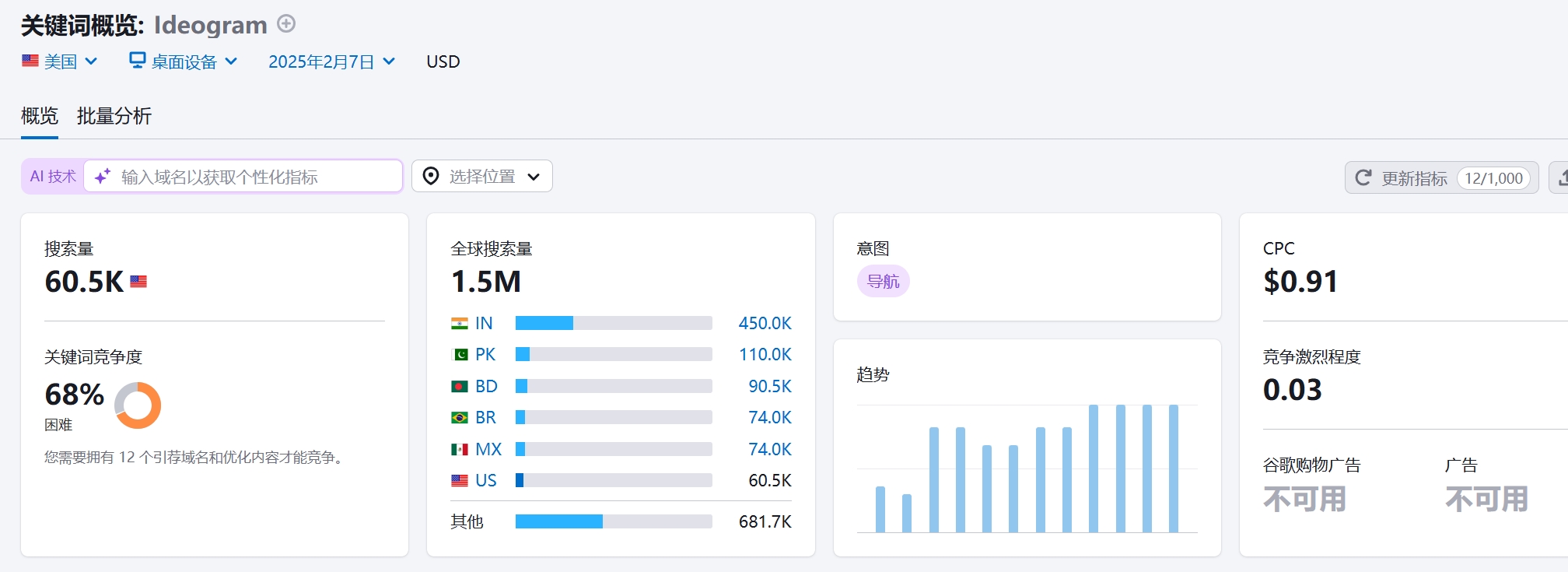The height and width of the screenshot is (572, 1568).
Task: Click the 68% keyword difficulty value
Action: coord(75,395)
